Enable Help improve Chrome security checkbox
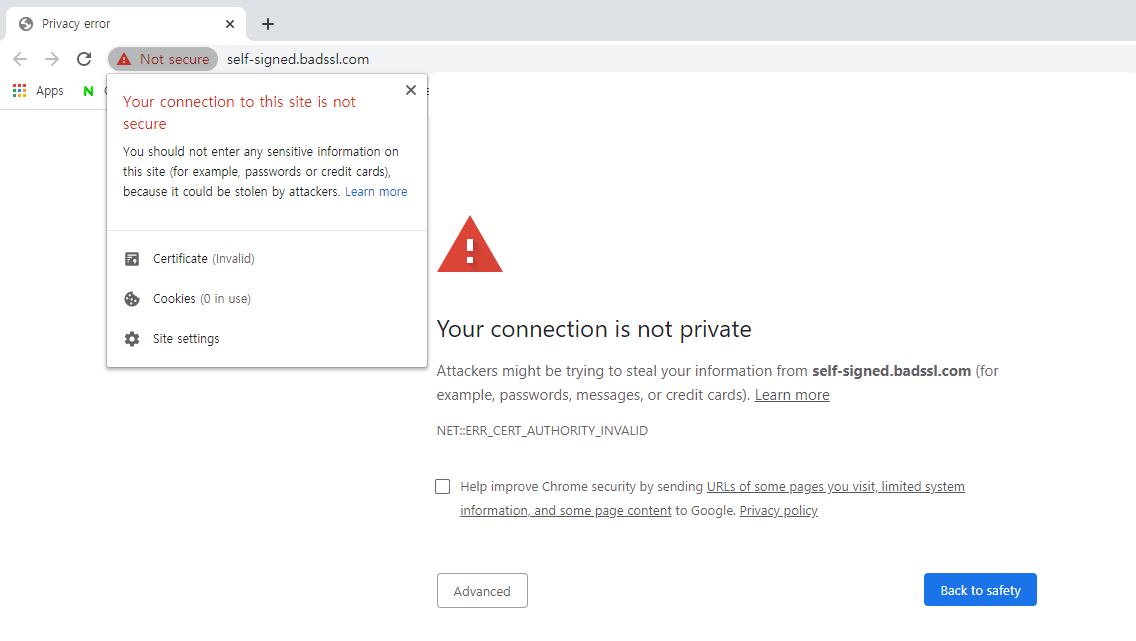Image resolution: width=1136 pixels, height=641 pixels. 443,487
